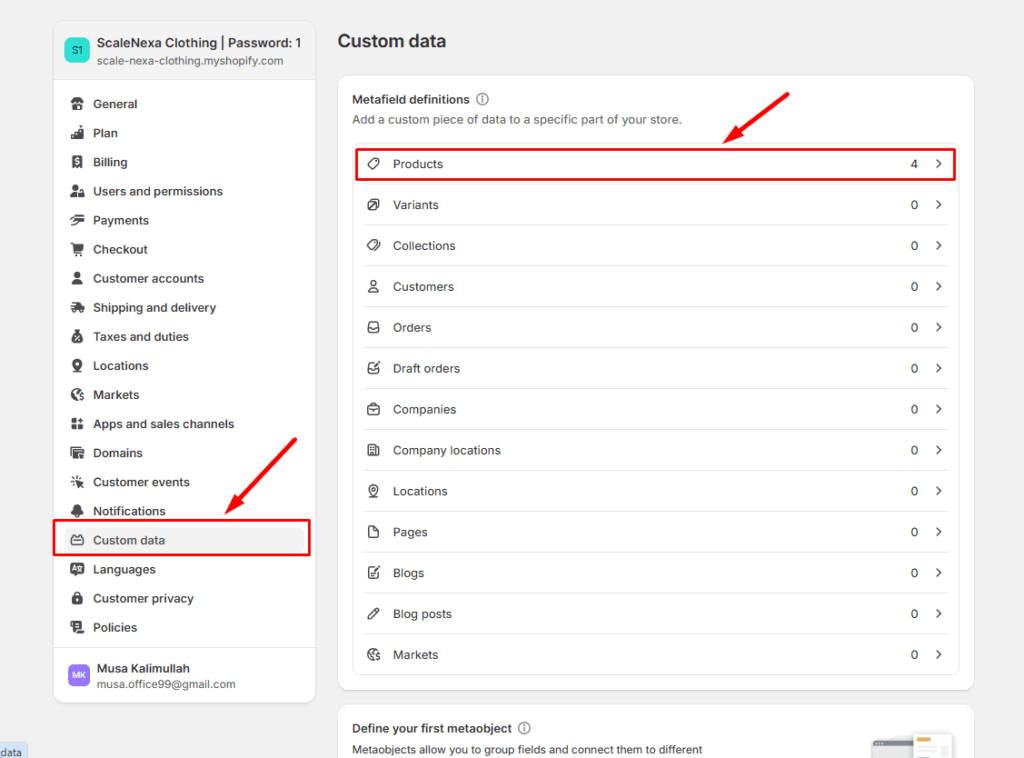Expand Orders row chevron
Viewport: 1024px width, 758px height.
938,327
